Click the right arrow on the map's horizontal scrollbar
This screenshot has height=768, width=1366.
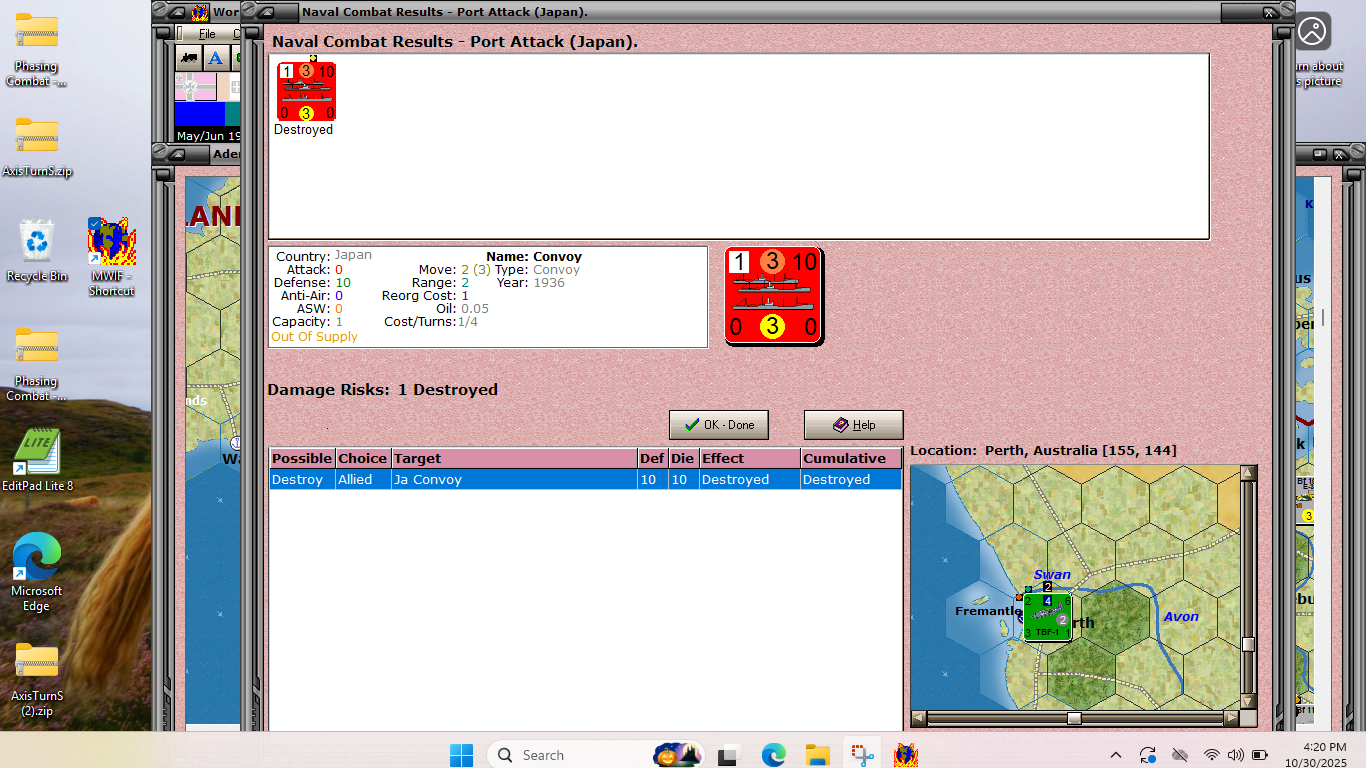pyautogui.click(x=1232, y=717)
